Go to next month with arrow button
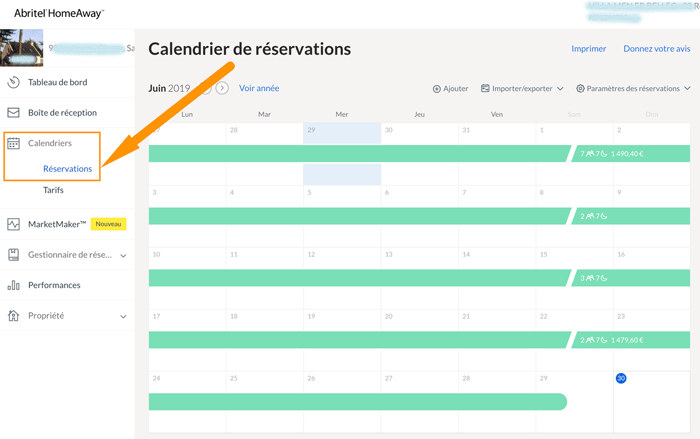The width and height of the screenshot is (700, 439). (222, 88)
